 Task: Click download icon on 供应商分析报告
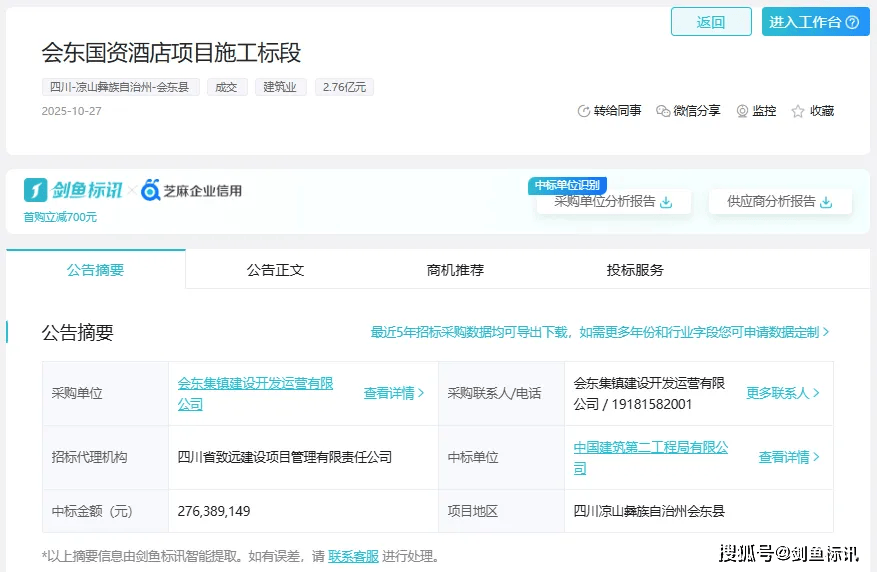coord(826,202)
